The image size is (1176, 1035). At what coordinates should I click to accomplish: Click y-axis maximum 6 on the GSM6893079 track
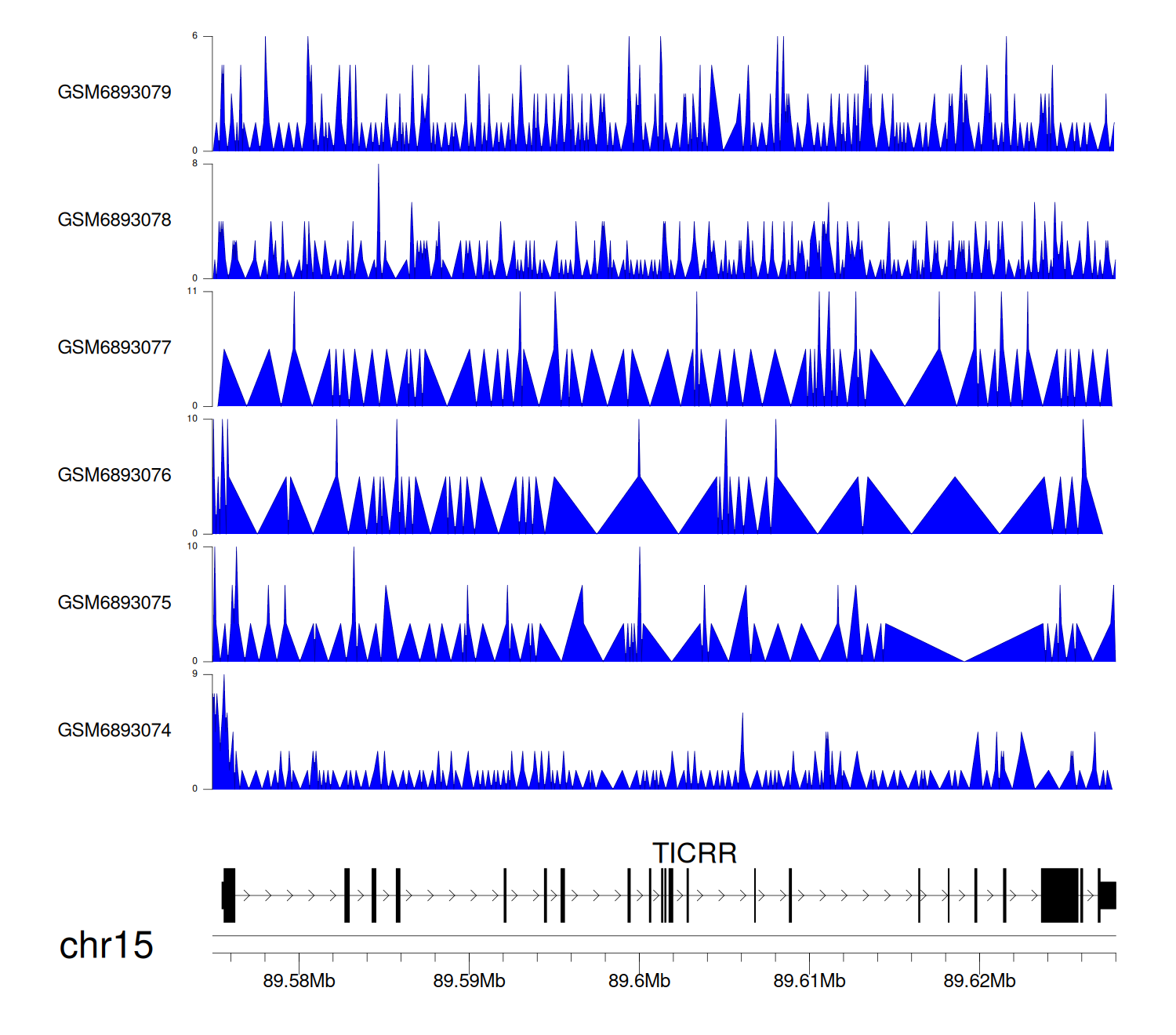195,36
